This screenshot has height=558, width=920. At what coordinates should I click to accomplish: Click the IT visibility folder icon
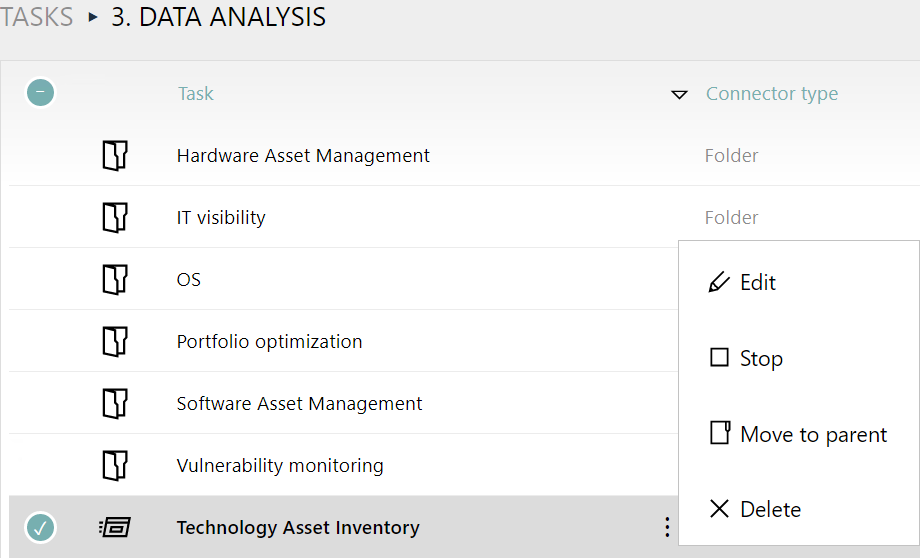116,218
